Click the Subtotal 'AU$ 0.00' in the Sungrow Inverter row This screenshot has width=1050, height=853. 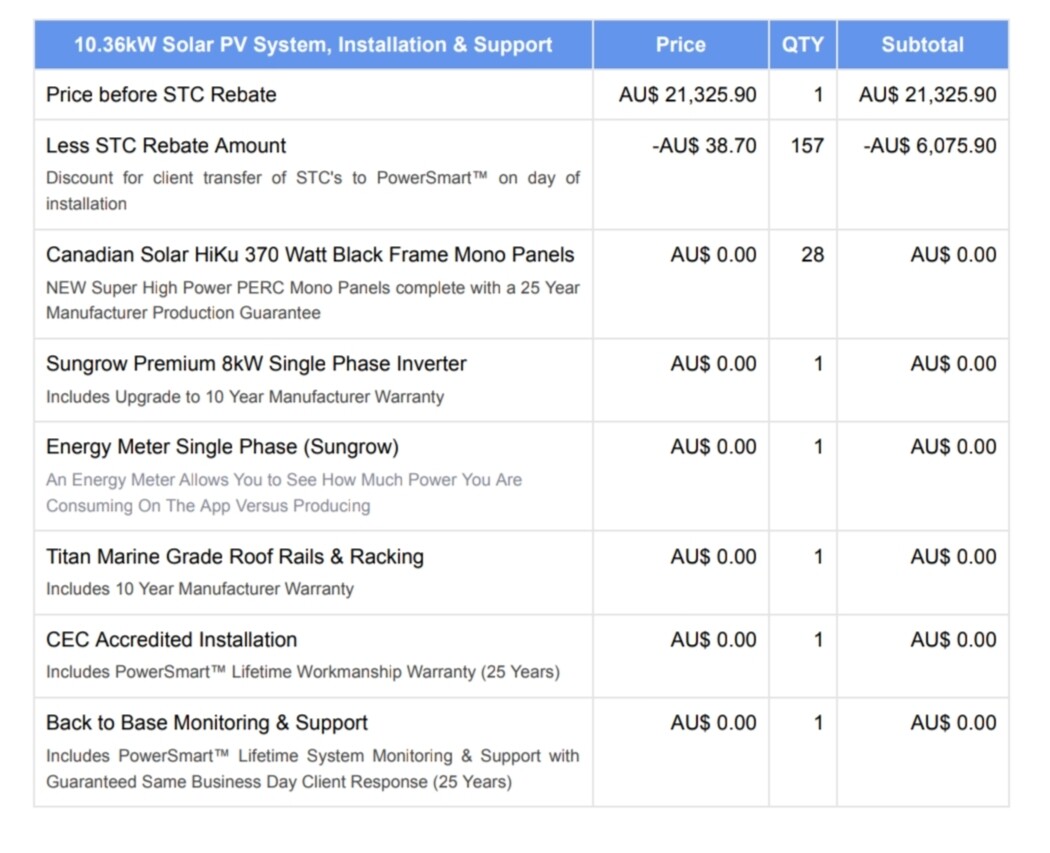(953, 364)
